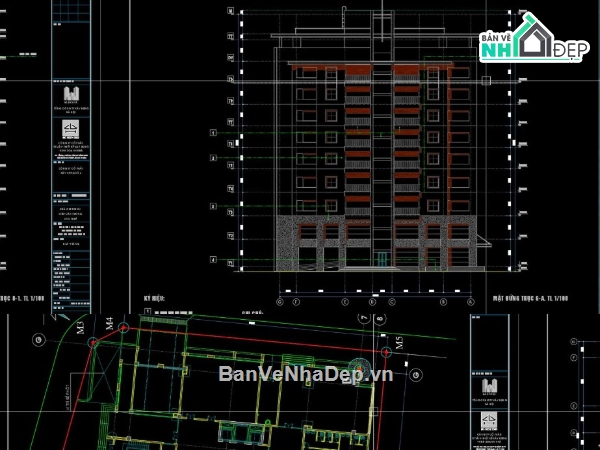This screenshot has height=450, width=600.
Task: Click the building company logo in left title block
Action: 71,95
